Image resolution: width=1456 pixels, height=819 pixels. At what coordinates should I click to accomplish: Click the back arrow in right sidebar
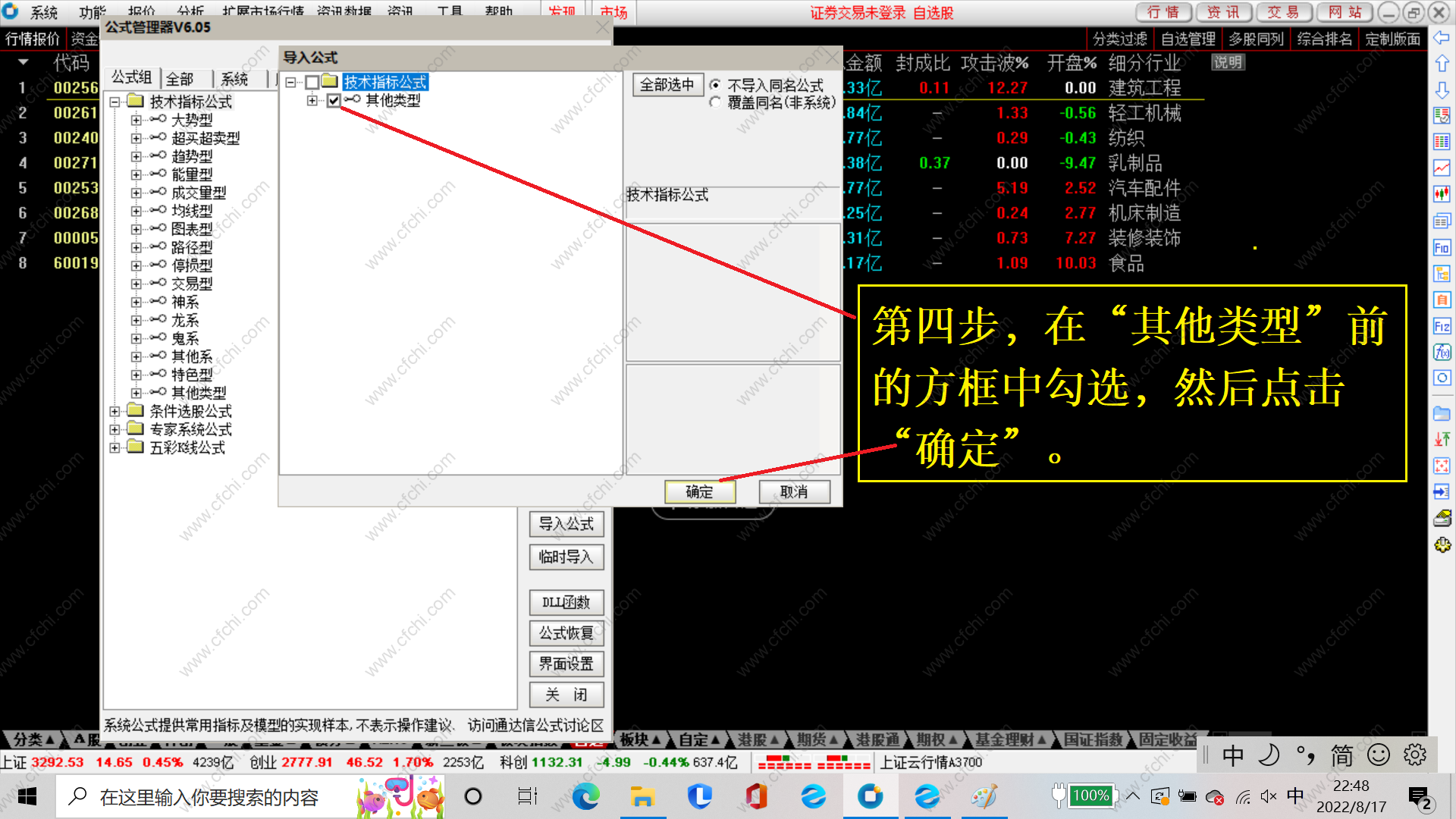pos(1442,37)
